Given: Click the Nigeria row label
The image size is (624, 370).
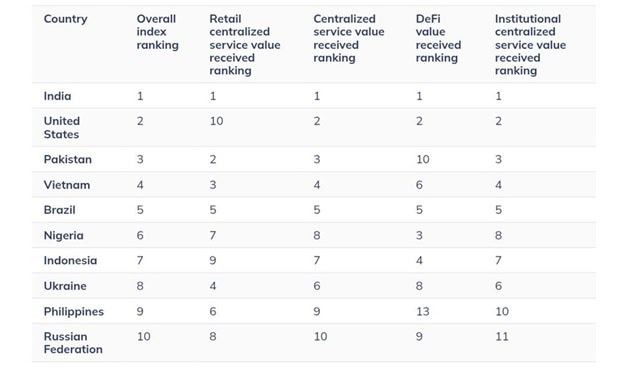Looking at the screenshot, I should pos(64,235).
